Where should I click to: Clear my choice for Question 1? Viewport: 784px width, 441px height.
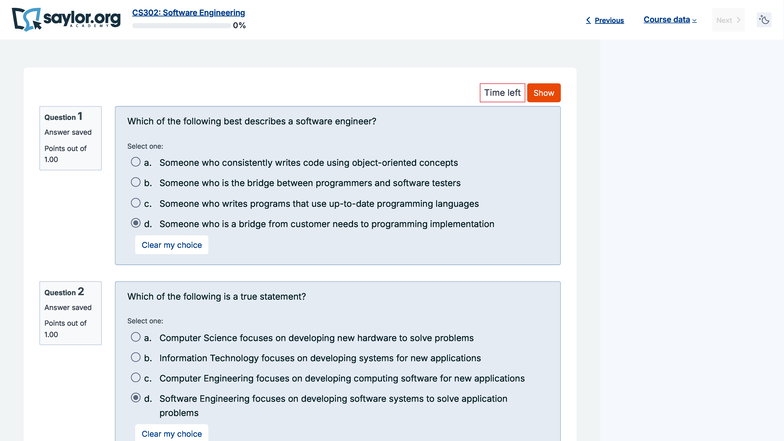coord(172,245)
